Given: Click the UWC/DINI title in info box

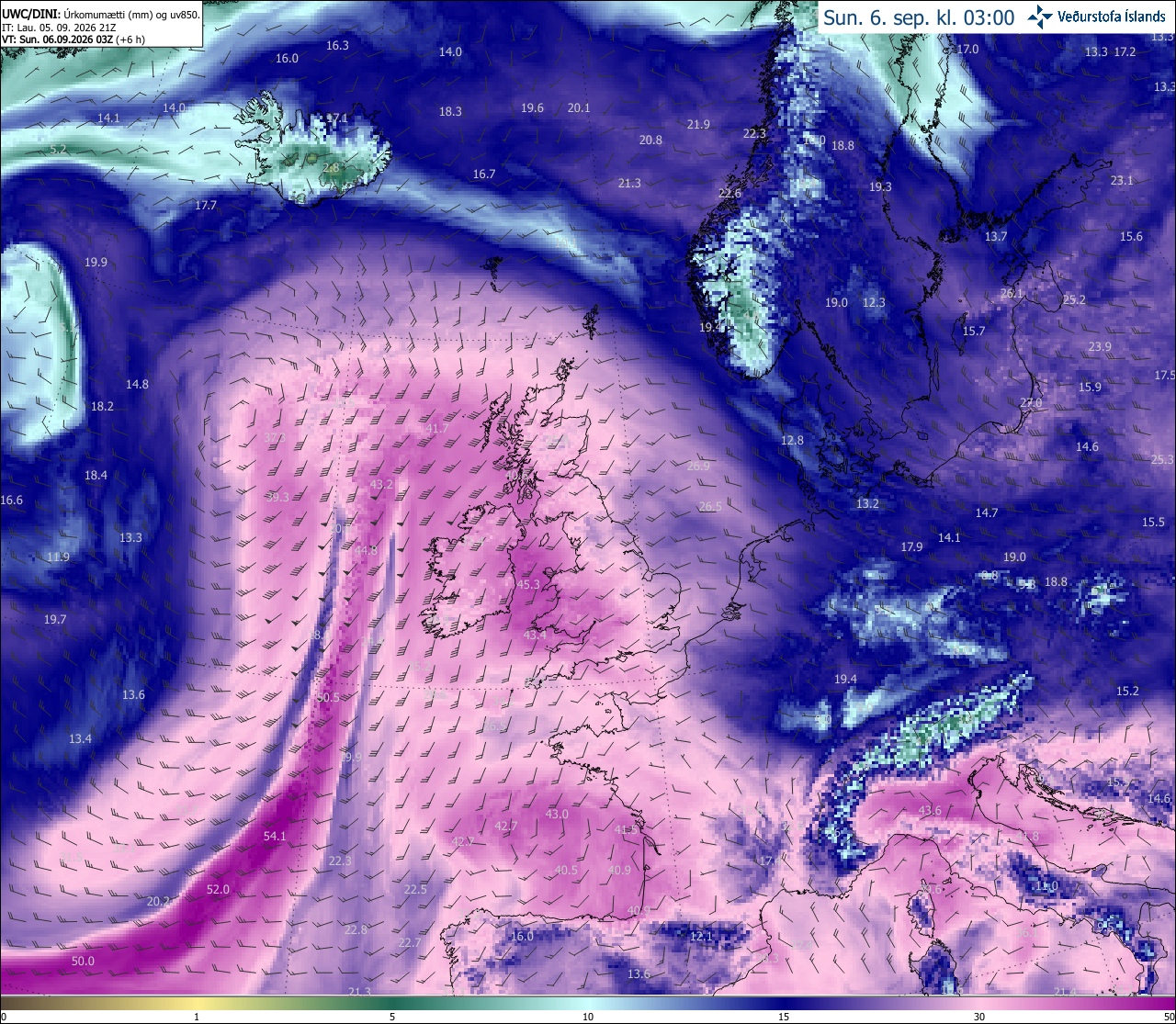Looking at the screenshot, I should (x=29, y=15).
